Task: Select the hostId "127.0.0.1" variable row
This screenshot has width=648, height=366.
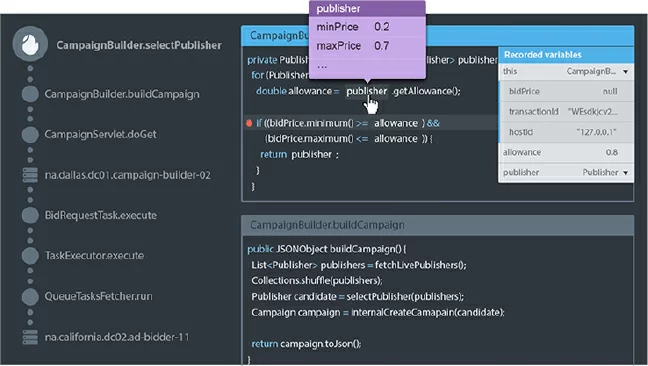Action: [x=566, y=132]
